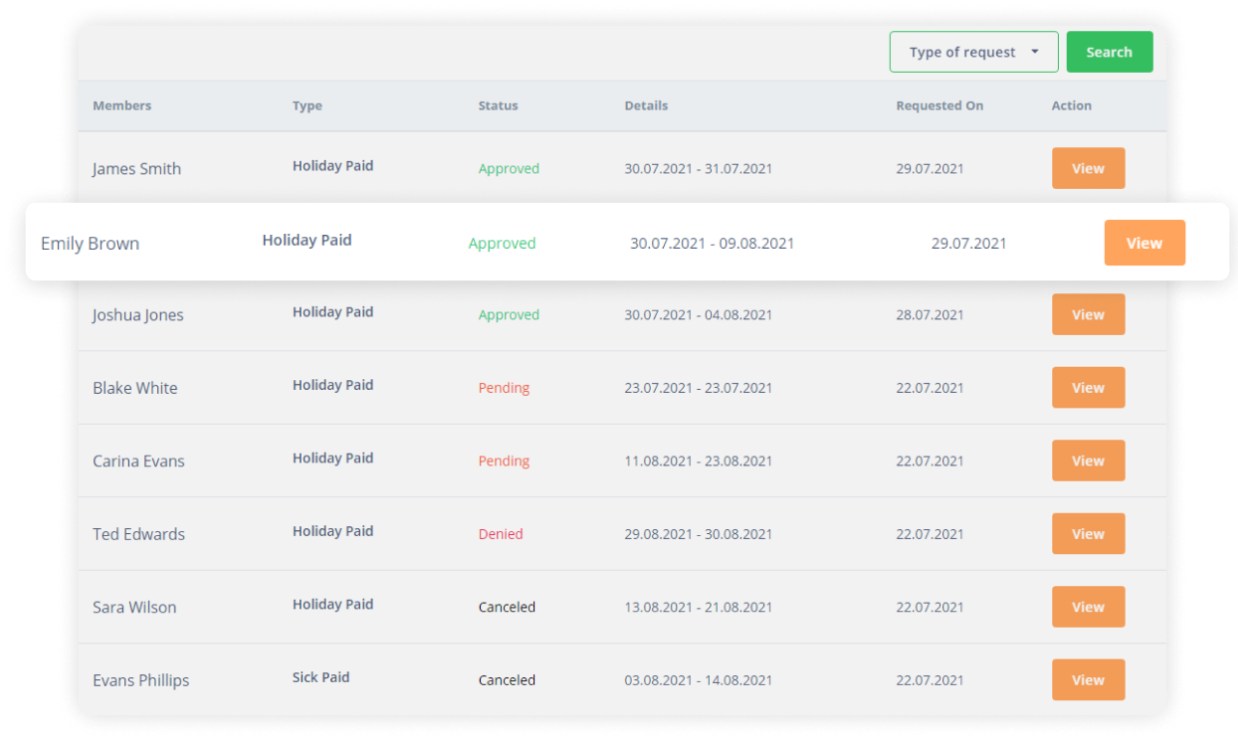The height and width of the screenshot is (741, 1238).
Task: Click dates 29.08.2021 - 30.08.2021
Action: [698, 533]
